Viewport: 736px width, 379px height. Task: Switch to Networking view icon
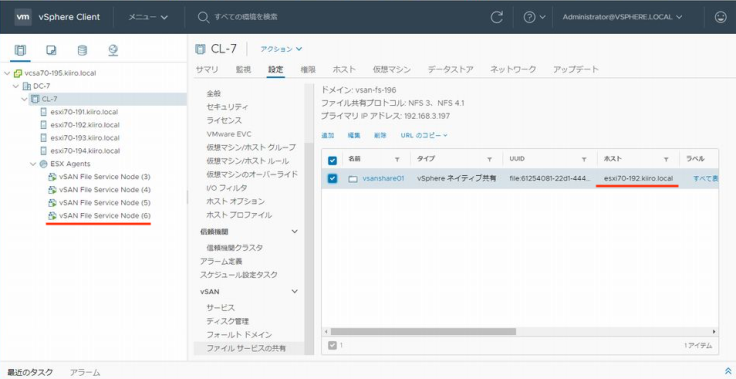[x=113, y=50]
